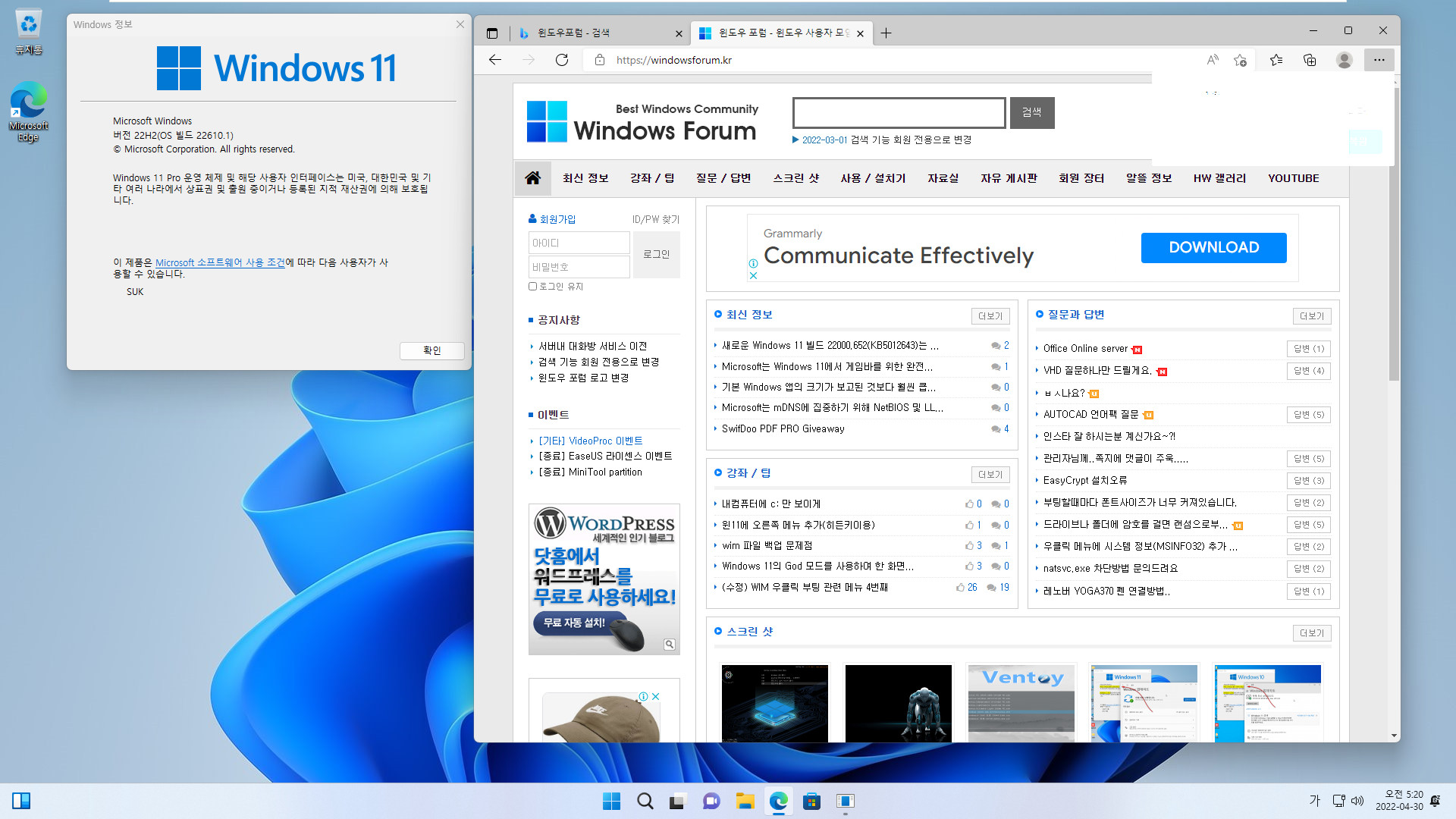This screenshot has height=819, width=1456.
Task: Check the 아이디 save checkbox
Action: click(532, 286)
